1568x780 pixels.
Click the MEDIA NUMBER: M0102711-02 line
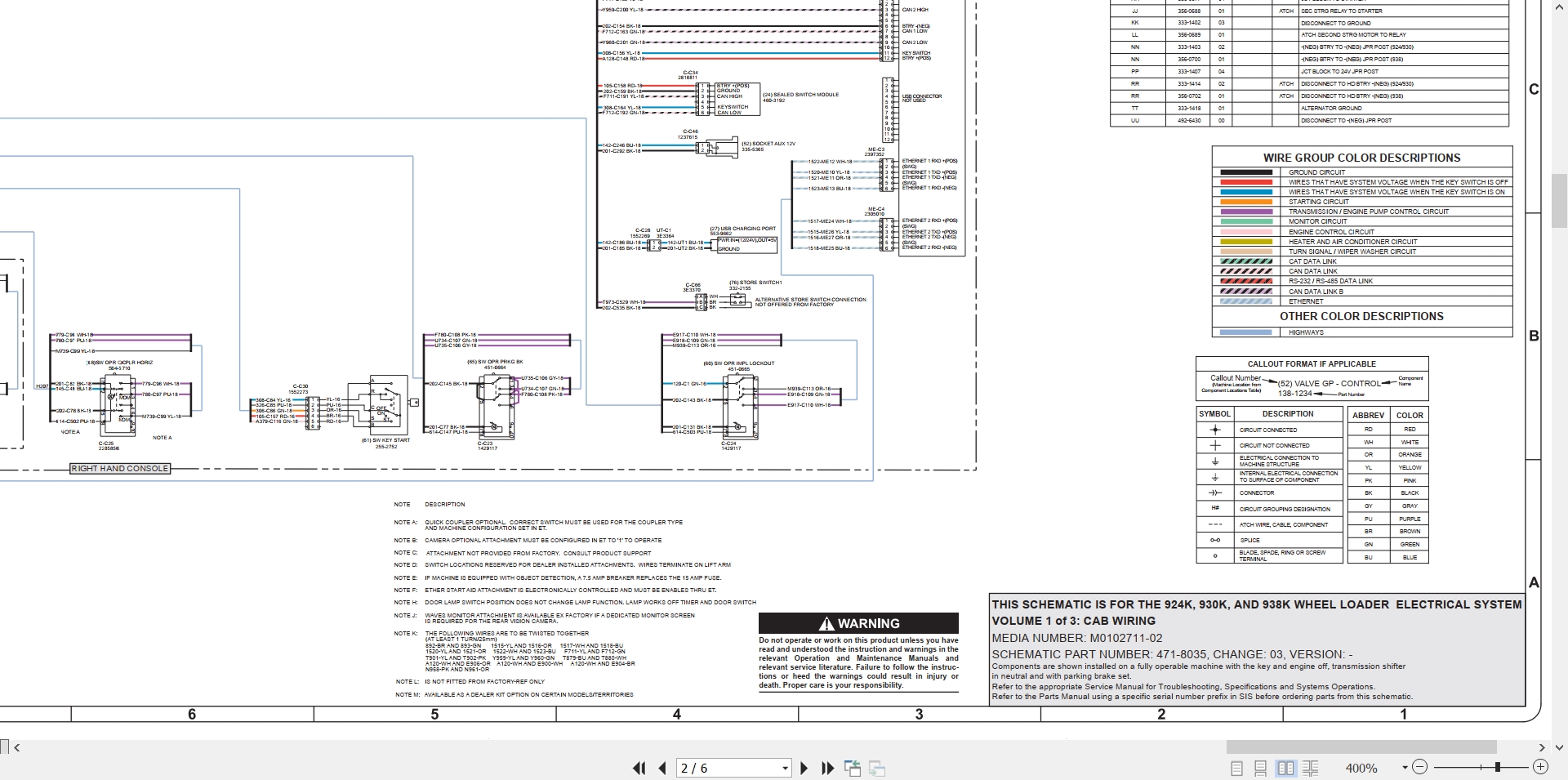click(1076, 638)
